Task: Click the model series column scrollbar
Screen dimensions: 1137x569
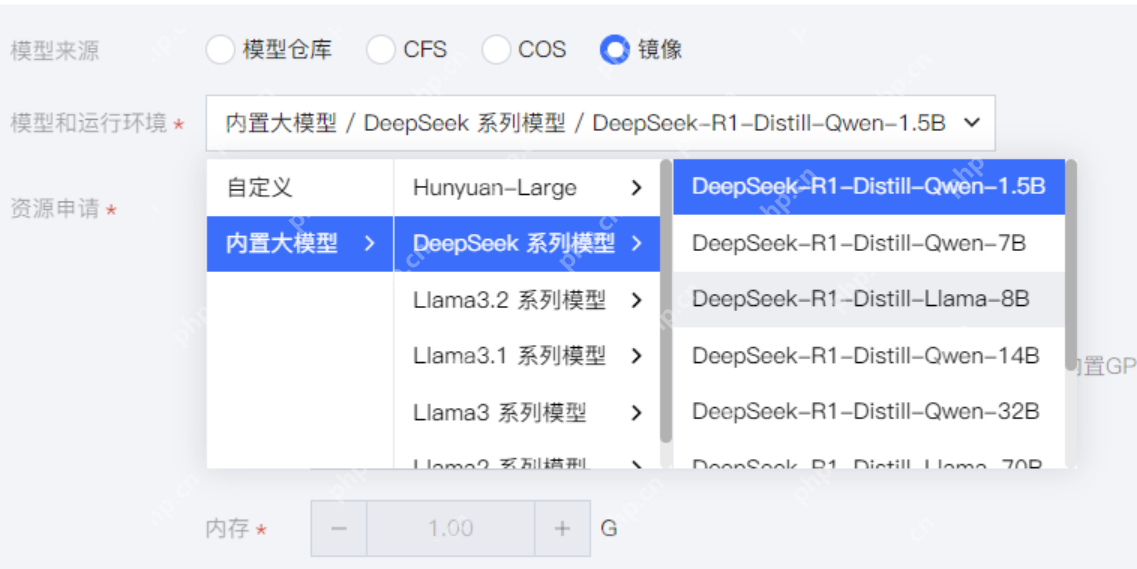Action: 666,301
